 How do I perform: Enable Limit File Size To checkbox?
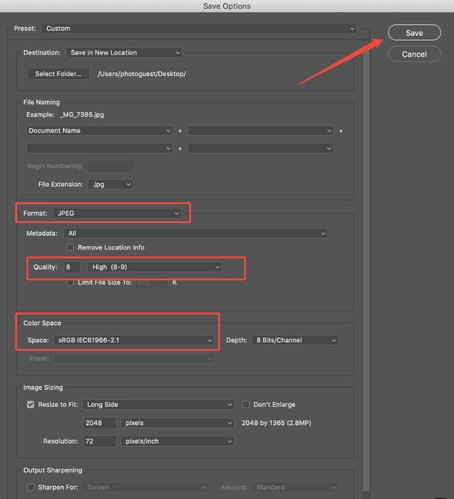pyautogui.click(x=70, y=283)
